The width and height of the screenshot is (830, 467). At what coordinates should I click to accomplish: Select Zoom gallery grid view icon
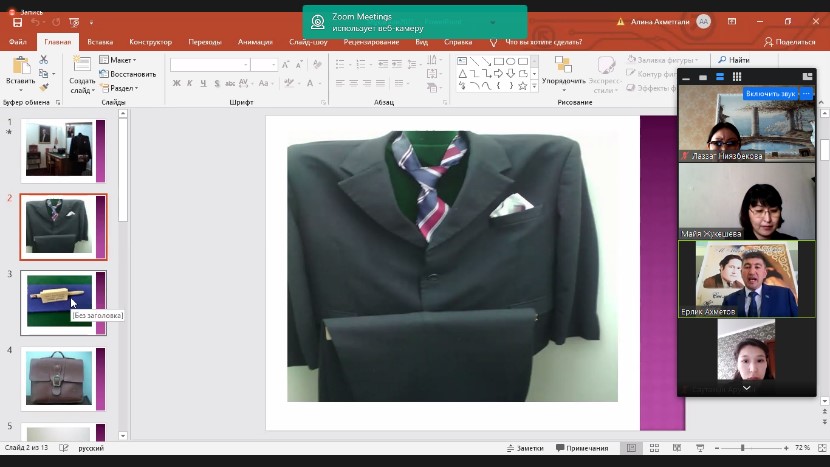point(737,77)
